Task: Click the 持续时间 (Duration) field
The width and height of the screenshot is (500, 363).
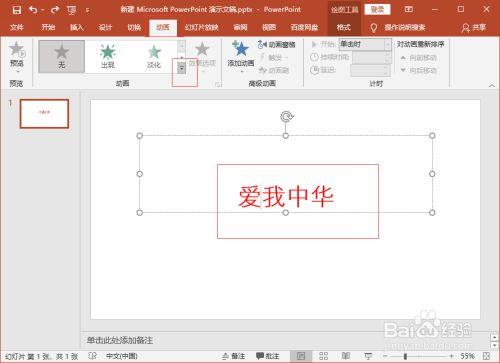Action: (372, 57)
